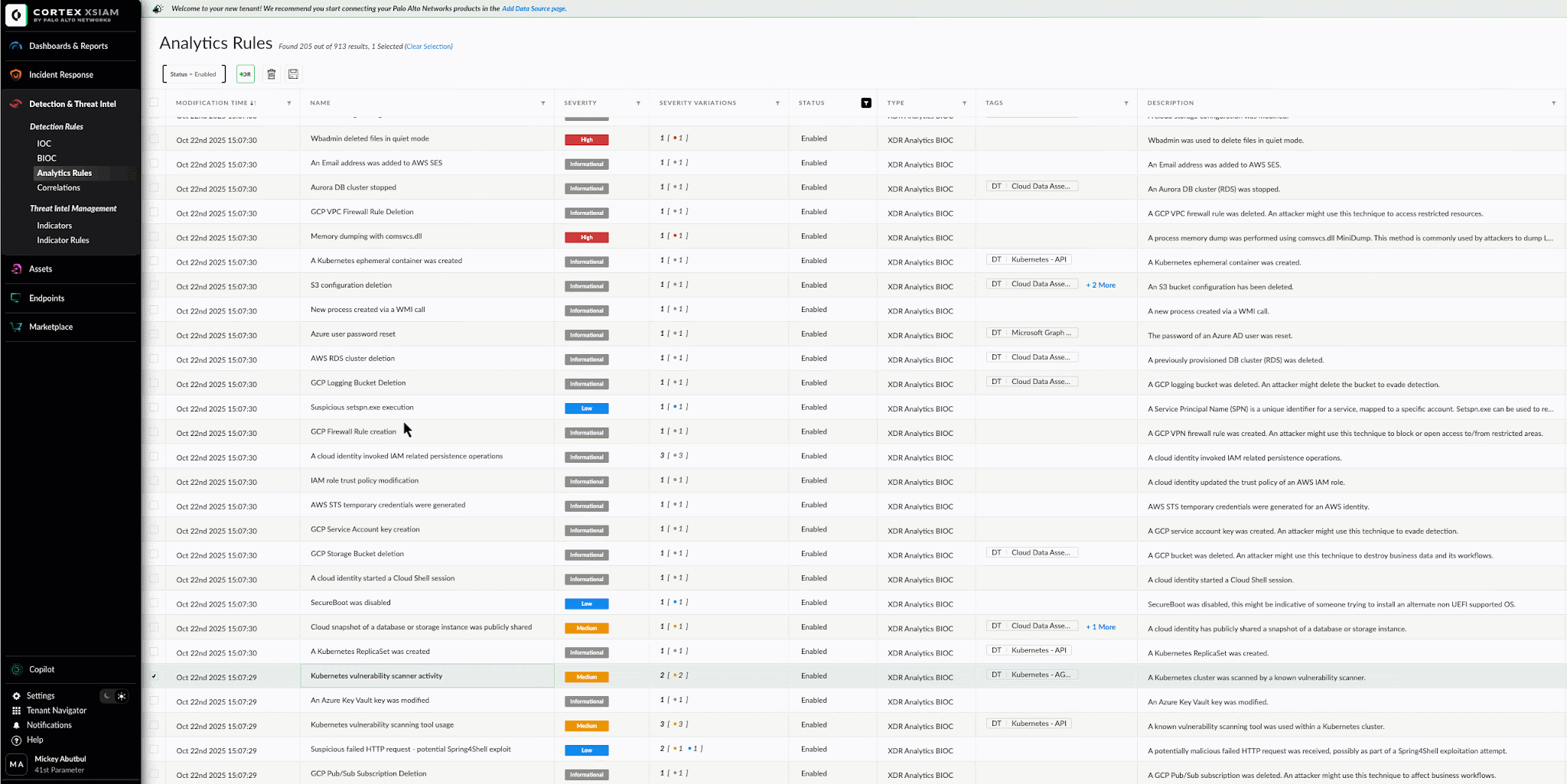Screen dimensions: 1567x784
Task: Delete the current filter using the trash icon
Action: pos(272,73)
